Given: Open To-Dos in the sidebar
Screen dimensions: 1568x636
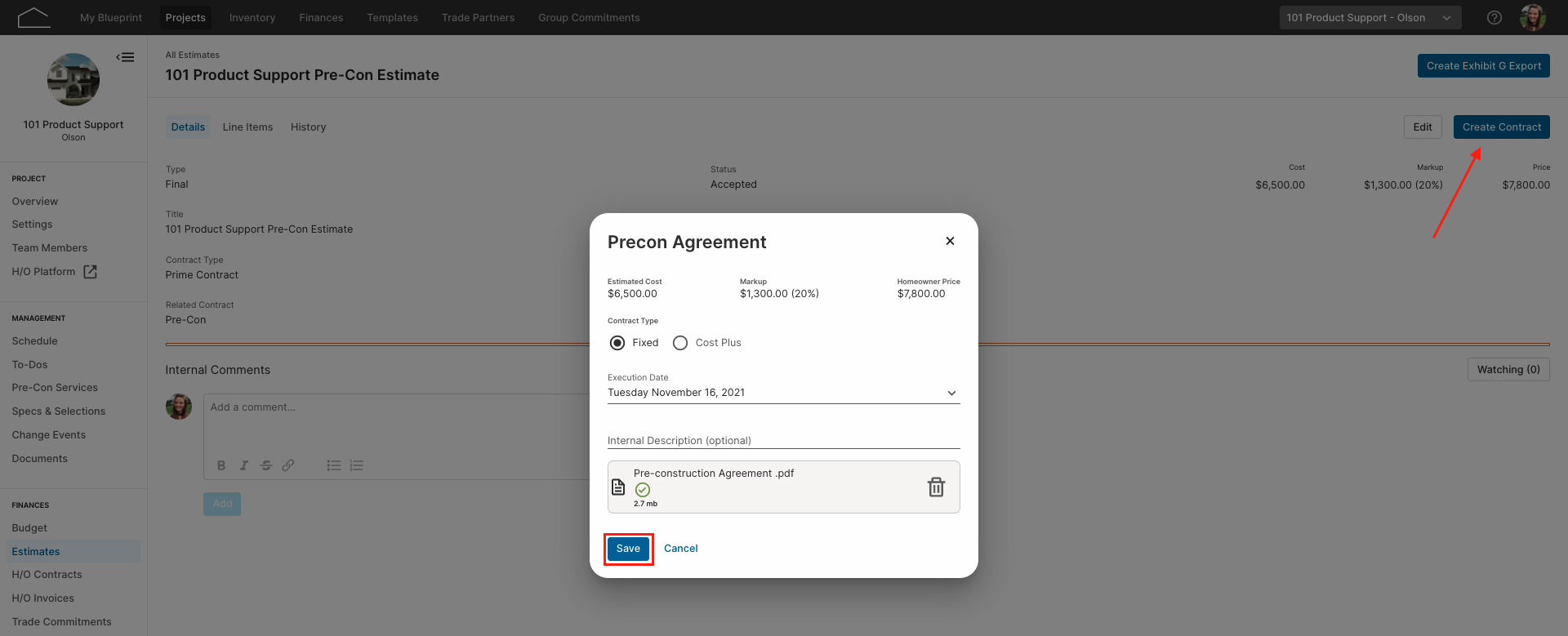Looking at the screenshot, I should point(29,365).
